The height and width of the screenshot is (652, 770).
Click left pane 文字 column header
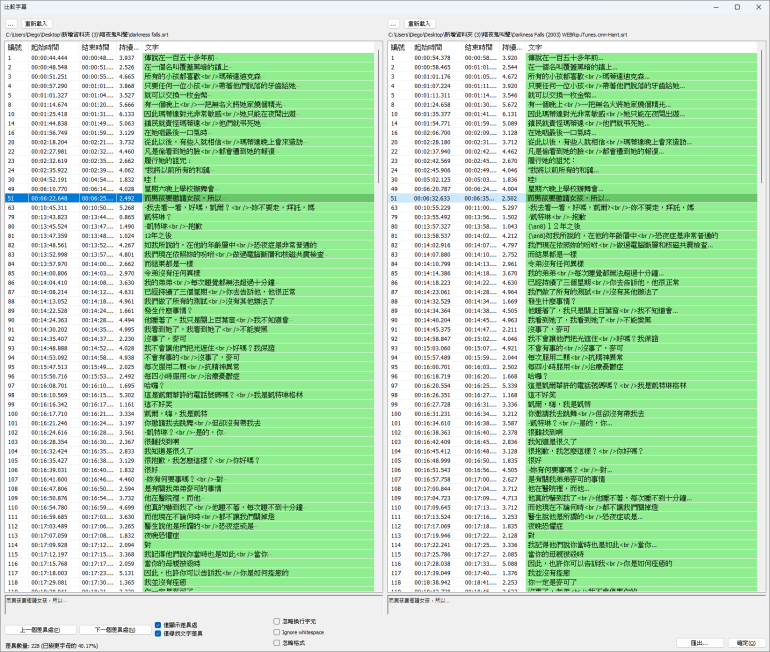[x=258, y=48]
